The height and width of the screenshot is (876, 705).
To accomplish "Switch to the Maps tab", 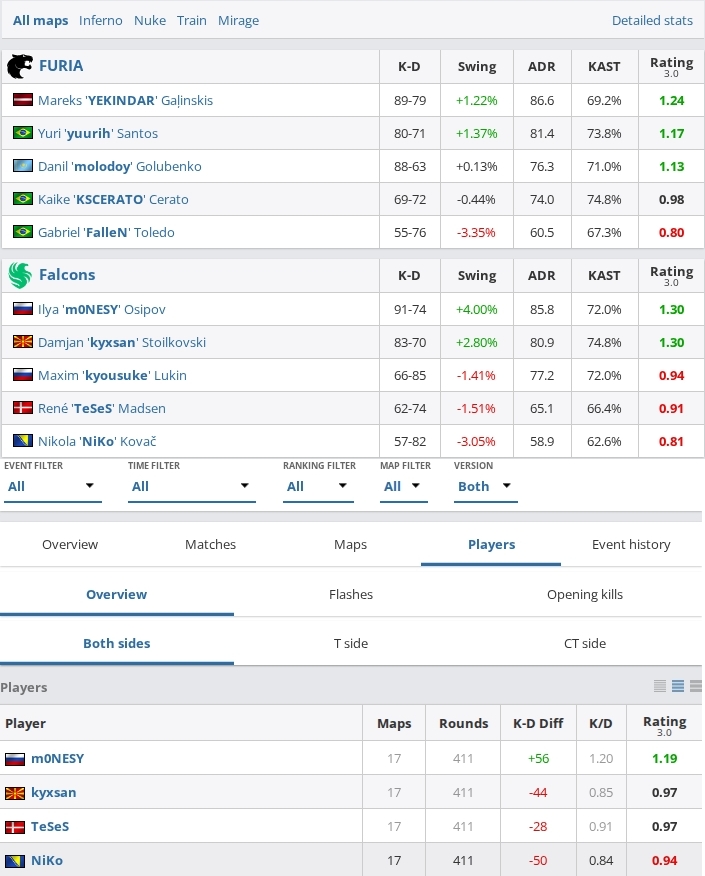I will pos(350,544).
